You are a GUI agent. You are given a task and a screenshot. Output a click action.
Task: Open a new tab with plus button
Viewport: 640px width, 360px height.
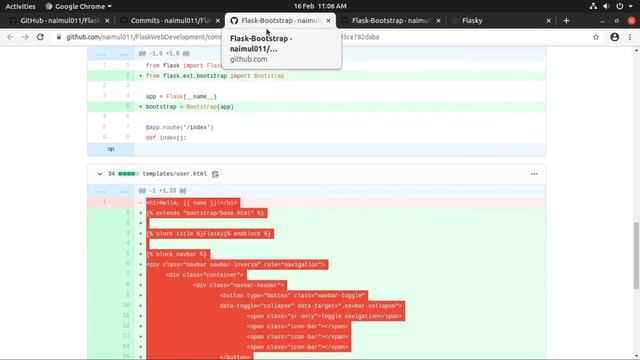click(566, 20)
